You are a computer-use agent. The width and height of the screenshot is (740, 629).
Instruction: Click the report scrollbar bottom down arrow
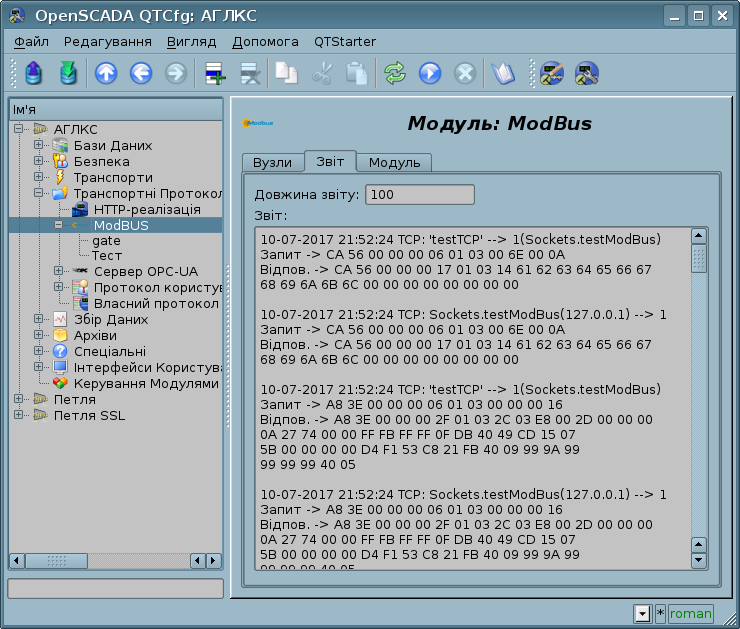pos(698,561)
